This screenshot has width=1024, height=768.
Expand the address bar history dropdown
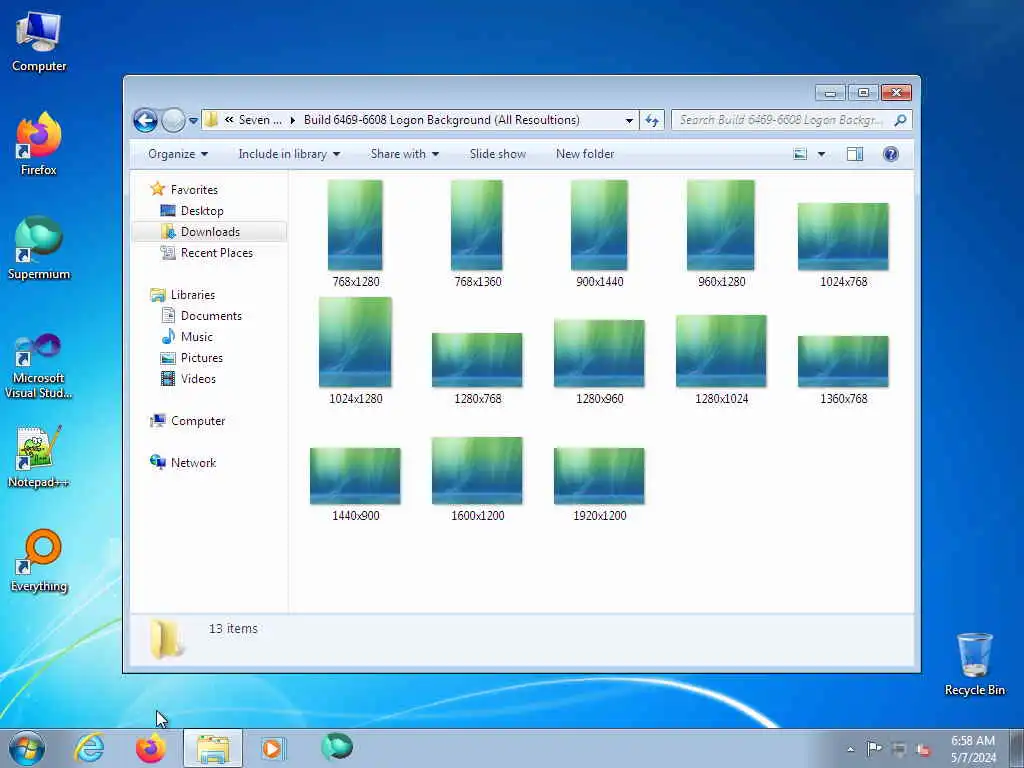coord(629,120)
